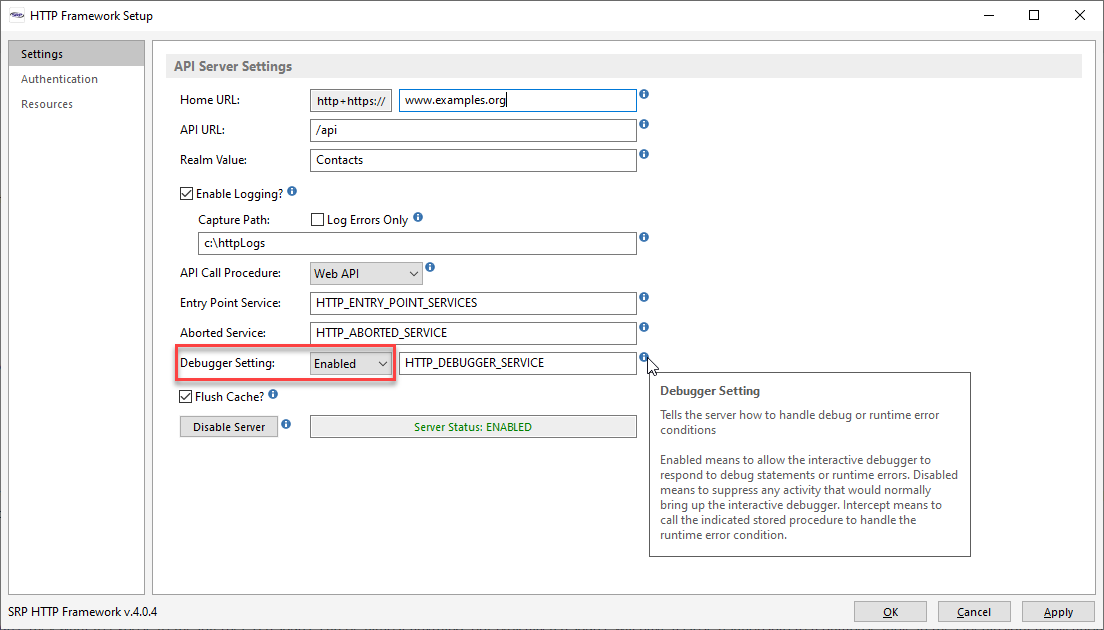Screen dimensions: 1104x630
Task: Click the Apply button
Action: click(1058, 612)
